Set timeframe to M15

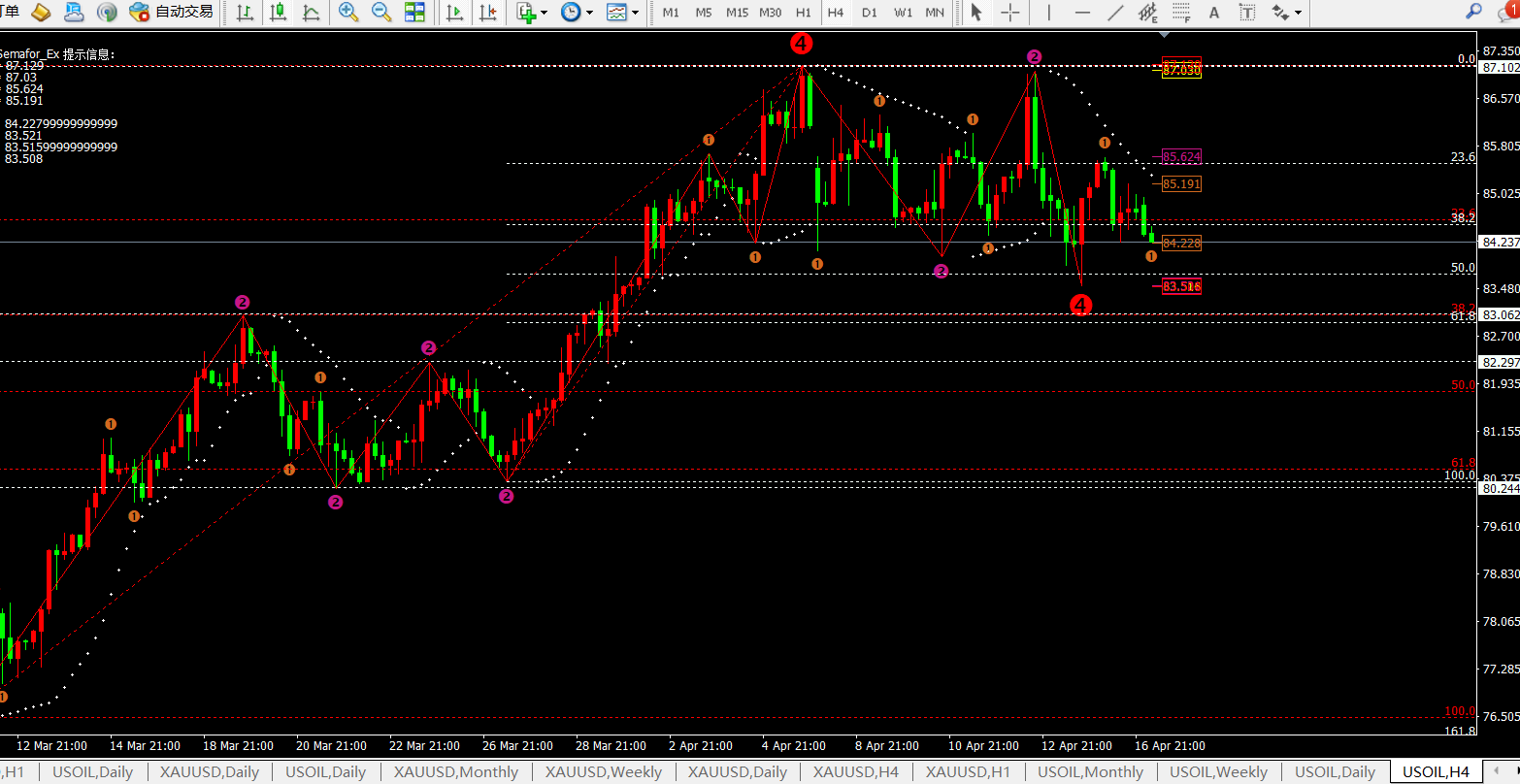pyautogui.click(x=737, y=13)
